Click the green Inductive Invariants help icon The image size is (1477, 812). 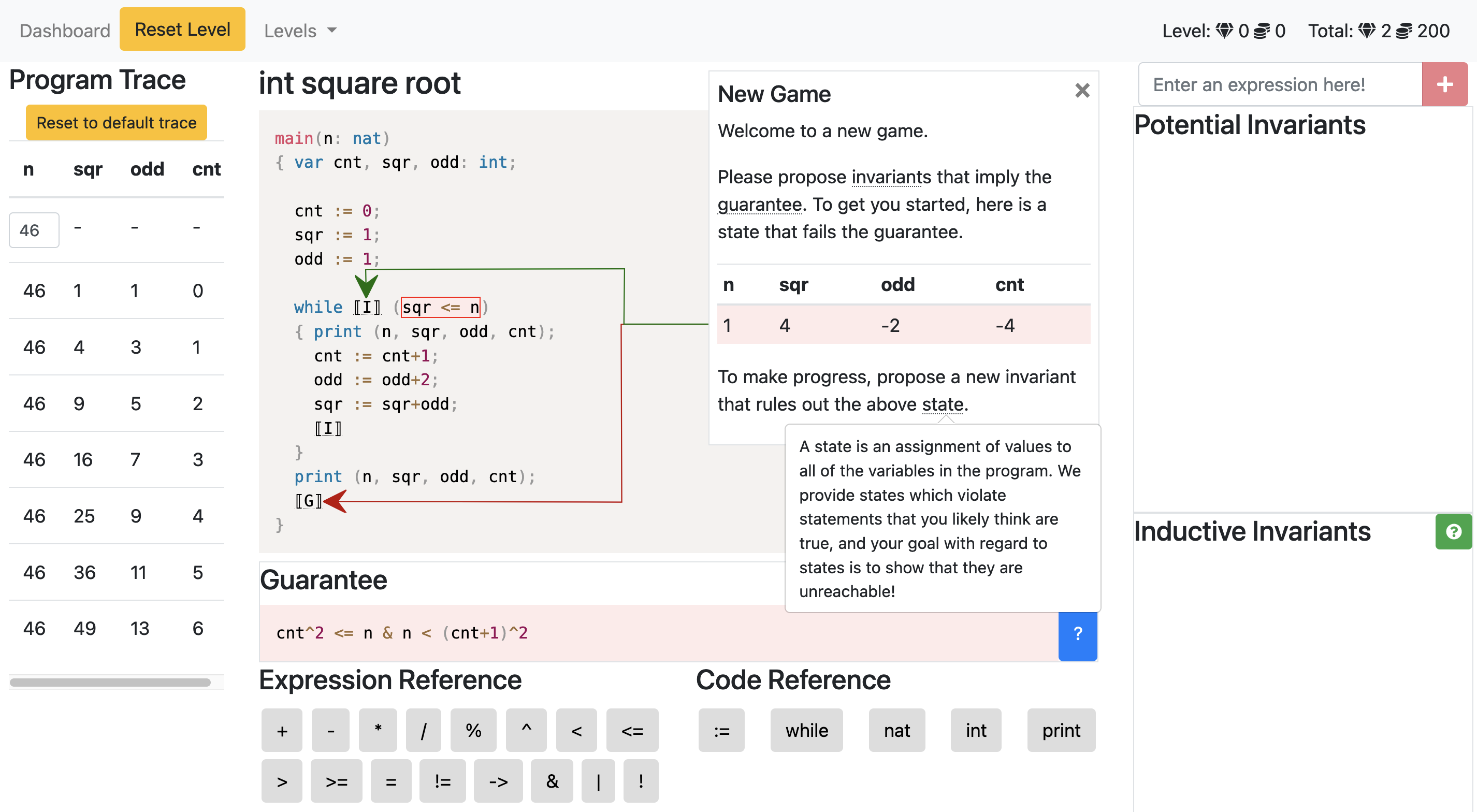(1453, 532)
